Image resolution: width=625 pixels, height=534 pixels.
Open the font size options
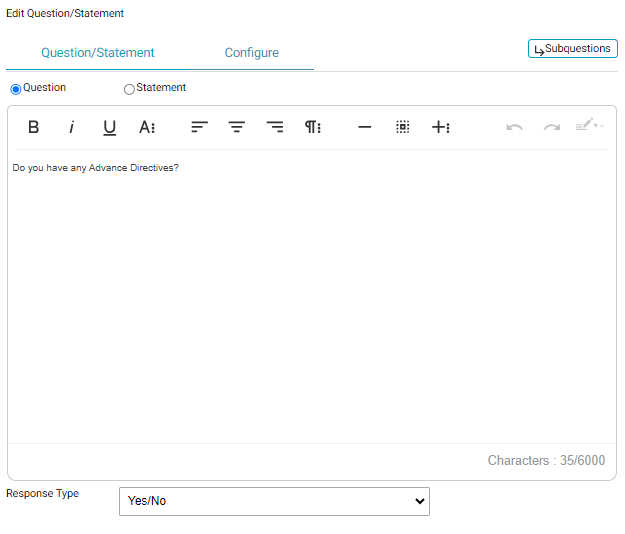(x=147, y=127)
